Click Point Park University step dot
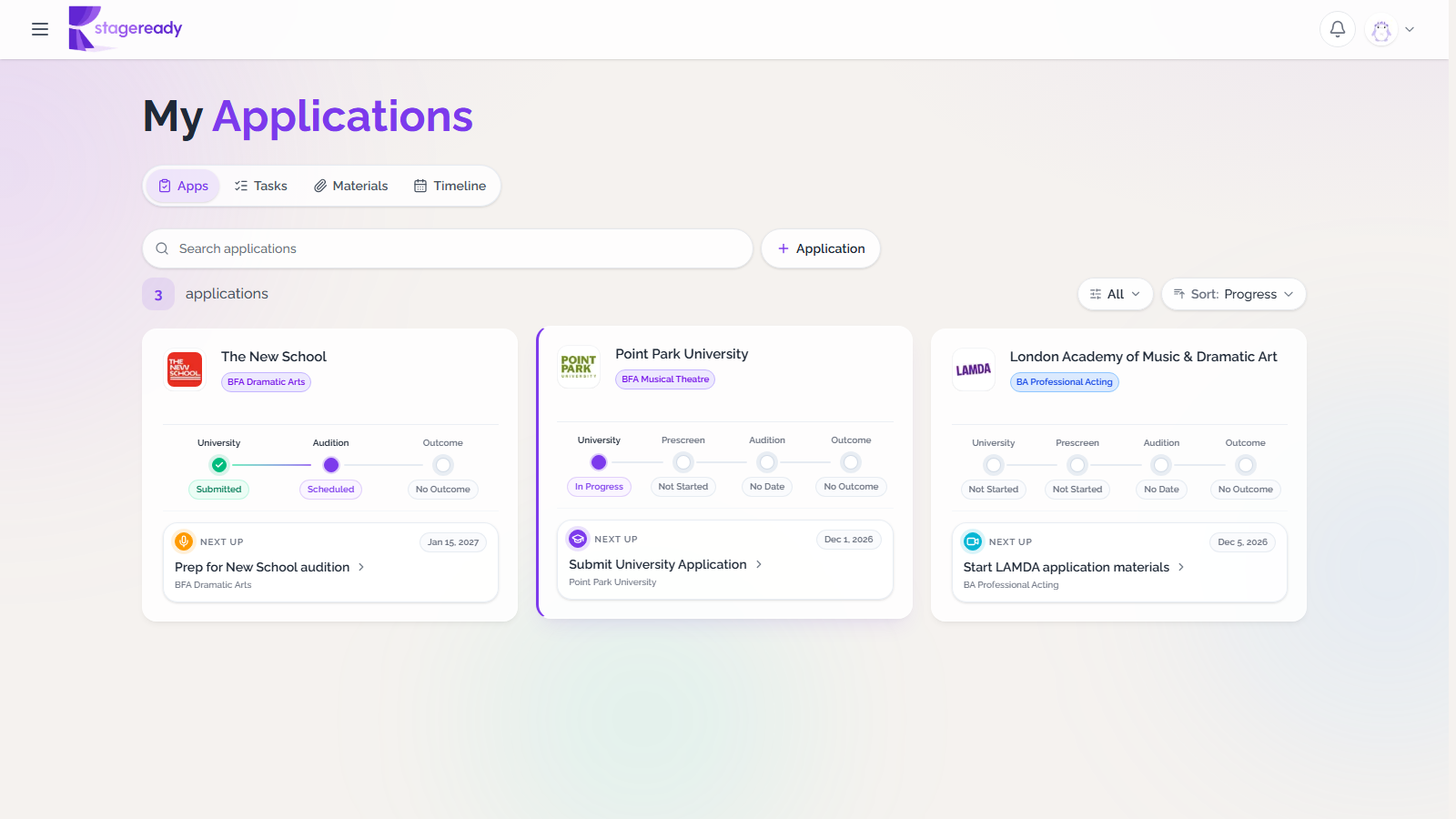This screenshot has width=1456, height=819. coord(599,462)
